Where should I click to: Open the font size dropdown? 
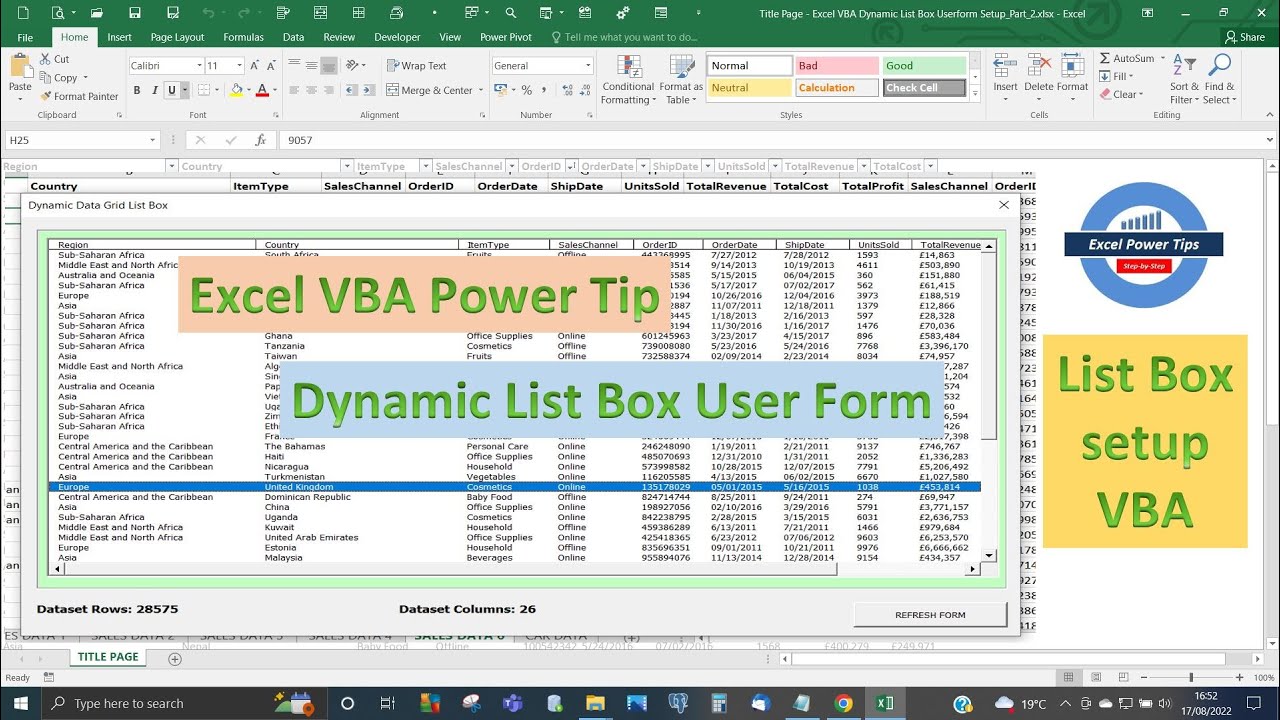239,66
